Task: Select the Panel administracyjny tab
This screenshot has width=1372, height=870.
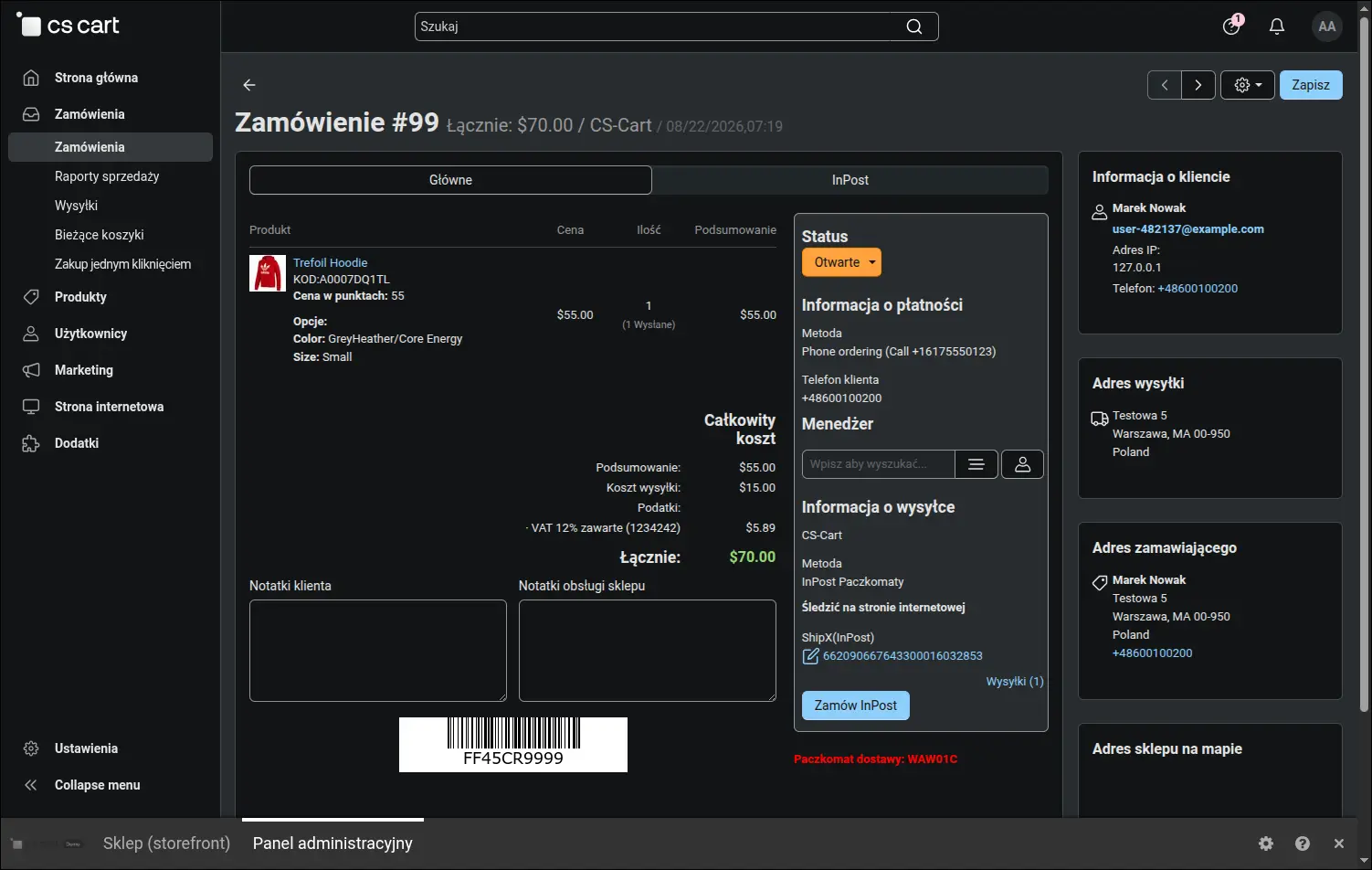Action: pyautogui.click(x=332, y=843)
